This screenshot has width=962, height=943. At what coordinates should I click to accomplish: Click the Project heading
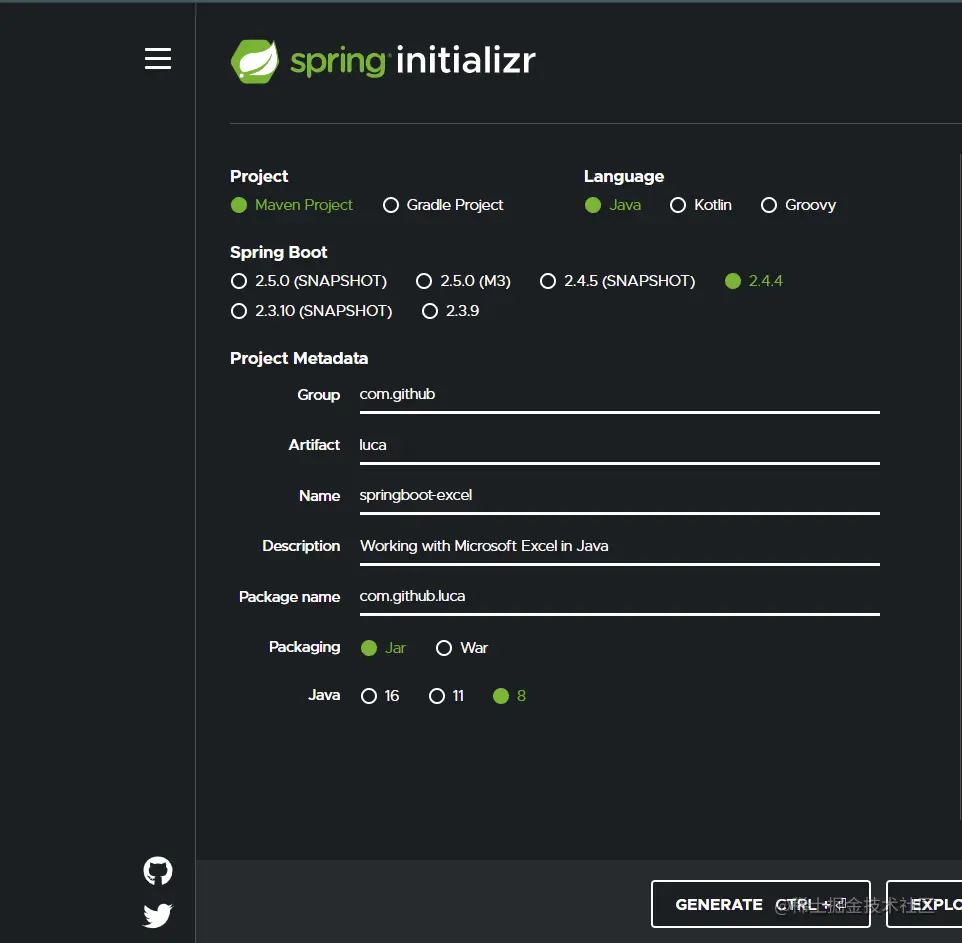click(x=259, y=177)
